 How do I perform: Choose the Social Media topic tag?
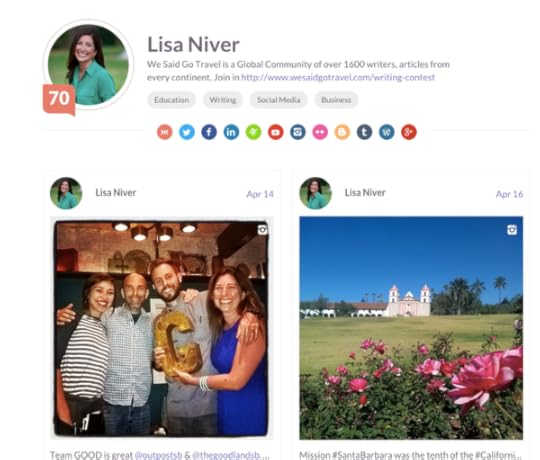tap(279, 100)
